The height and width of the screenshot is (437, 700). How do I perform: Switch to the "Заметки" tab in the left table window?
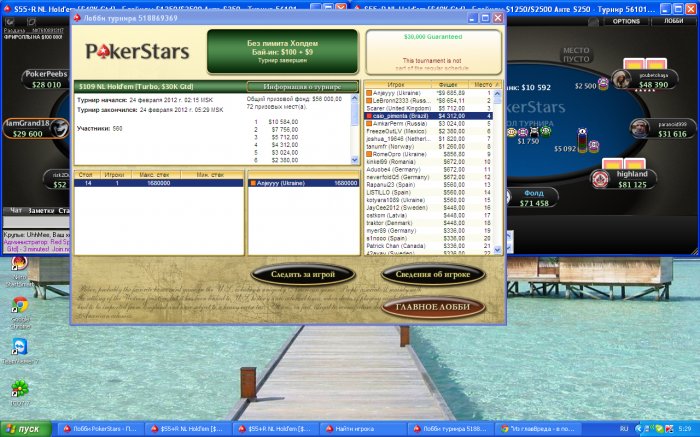tap(41, 210)
